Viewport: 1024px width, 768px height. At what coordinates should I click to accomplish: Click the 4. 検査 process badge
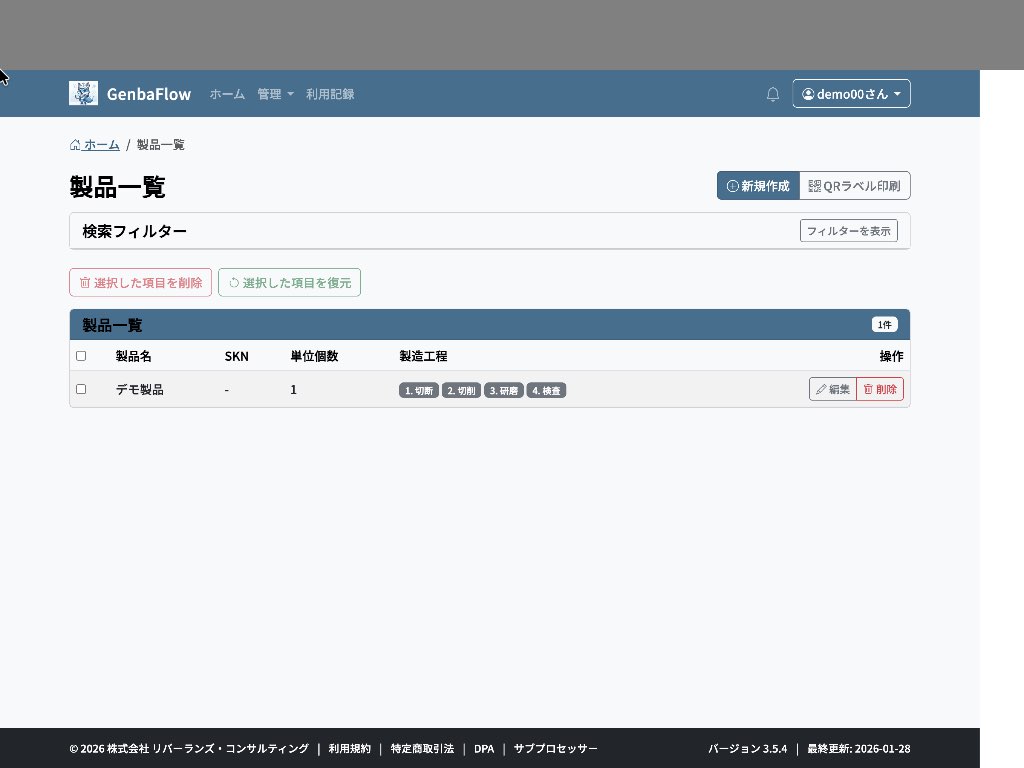point(547,390)
